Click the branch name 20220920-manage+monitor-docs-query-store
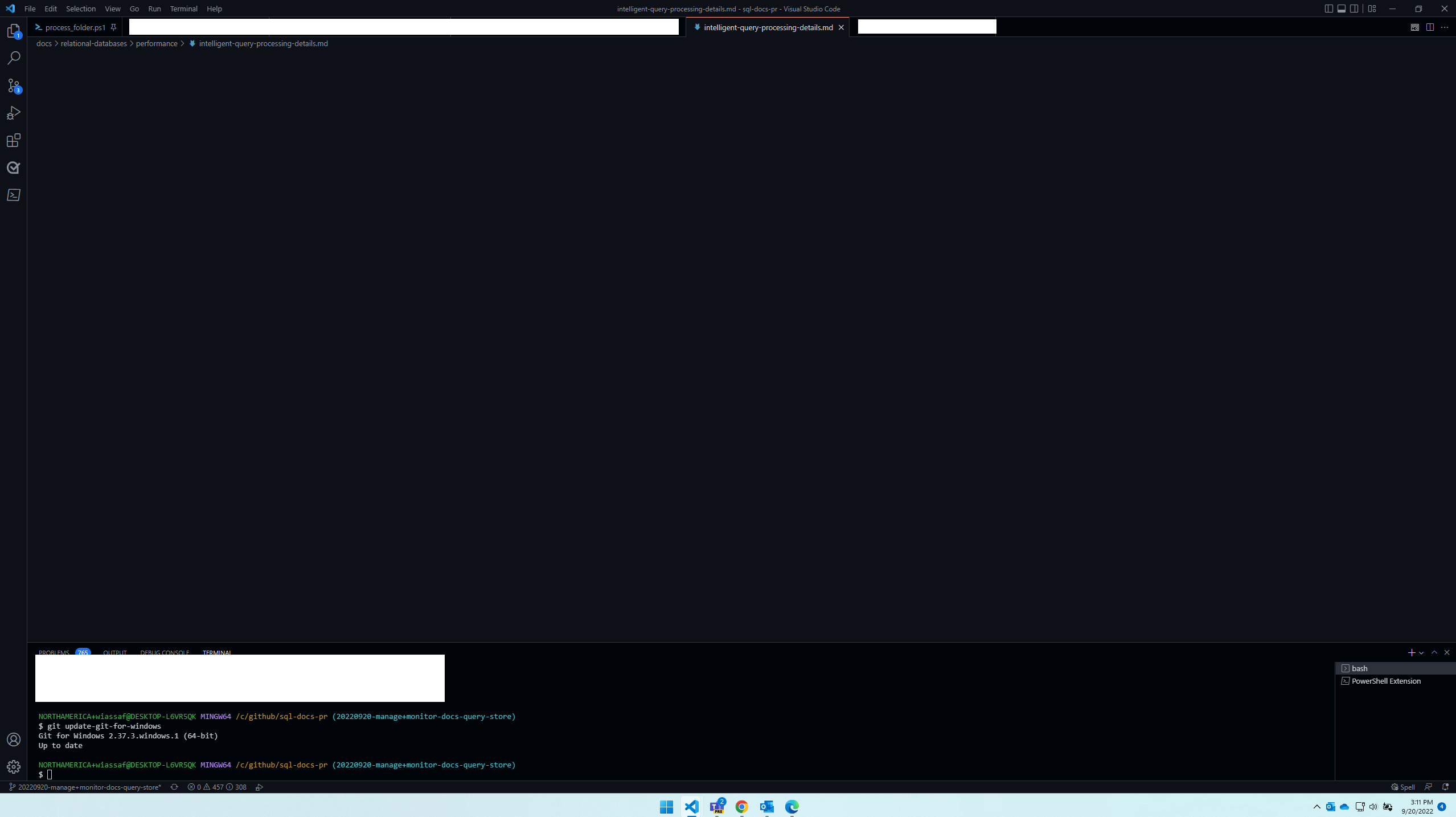 [x=88, y=787]
